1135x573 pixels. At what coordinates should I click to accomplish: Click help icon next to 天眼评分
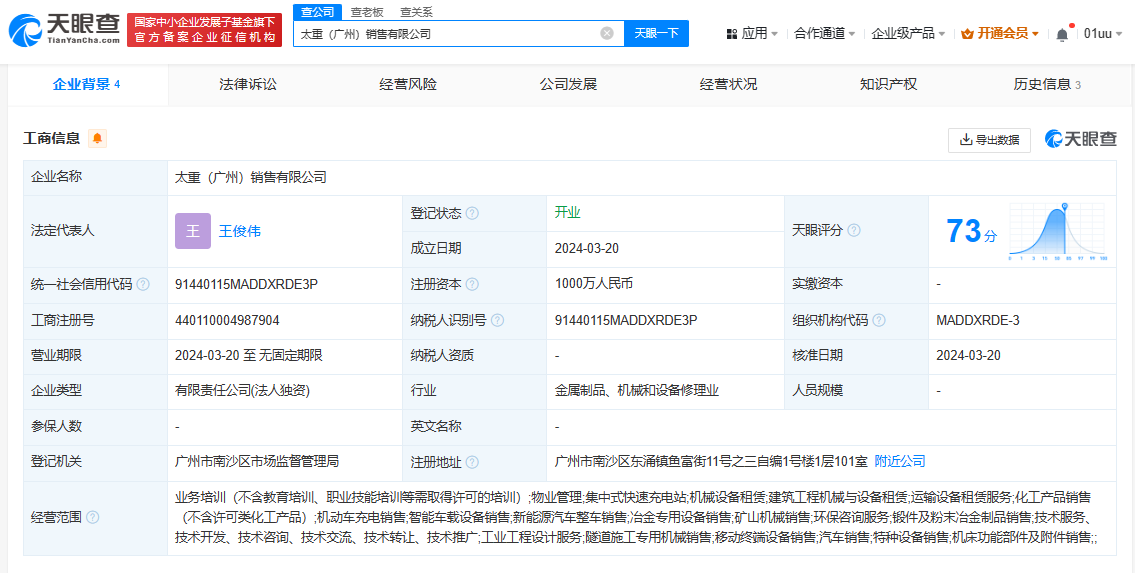click(x=854, y=231)
